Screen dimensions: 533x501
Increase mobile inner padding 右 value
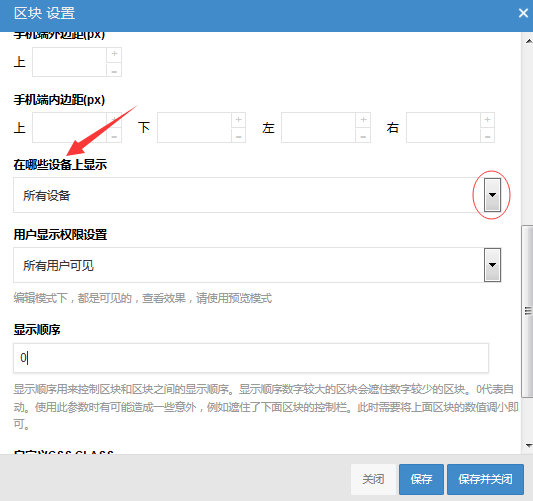487,120
